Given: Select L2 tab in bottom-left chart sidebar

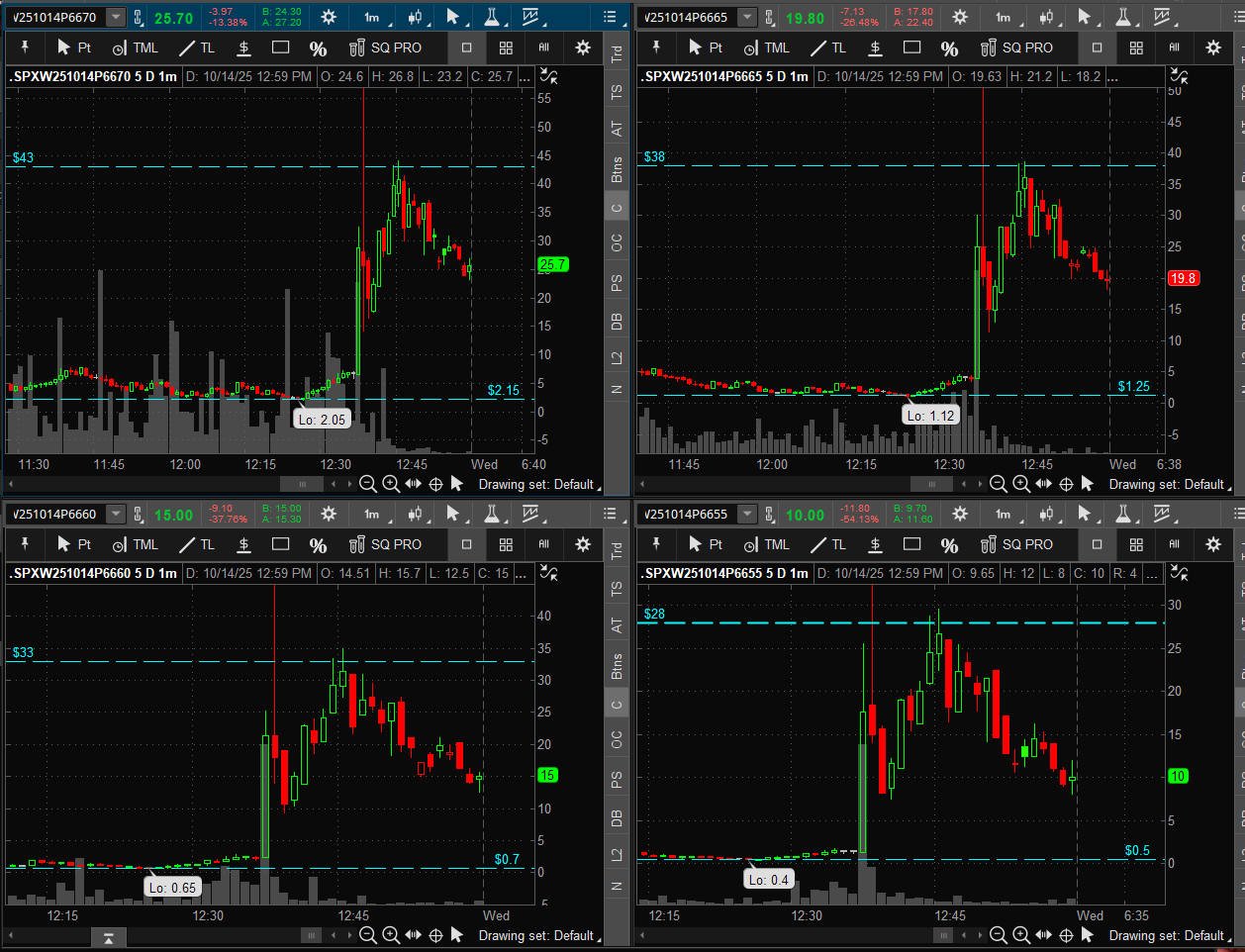Looking at the screenshot, I should coord(617,854).
